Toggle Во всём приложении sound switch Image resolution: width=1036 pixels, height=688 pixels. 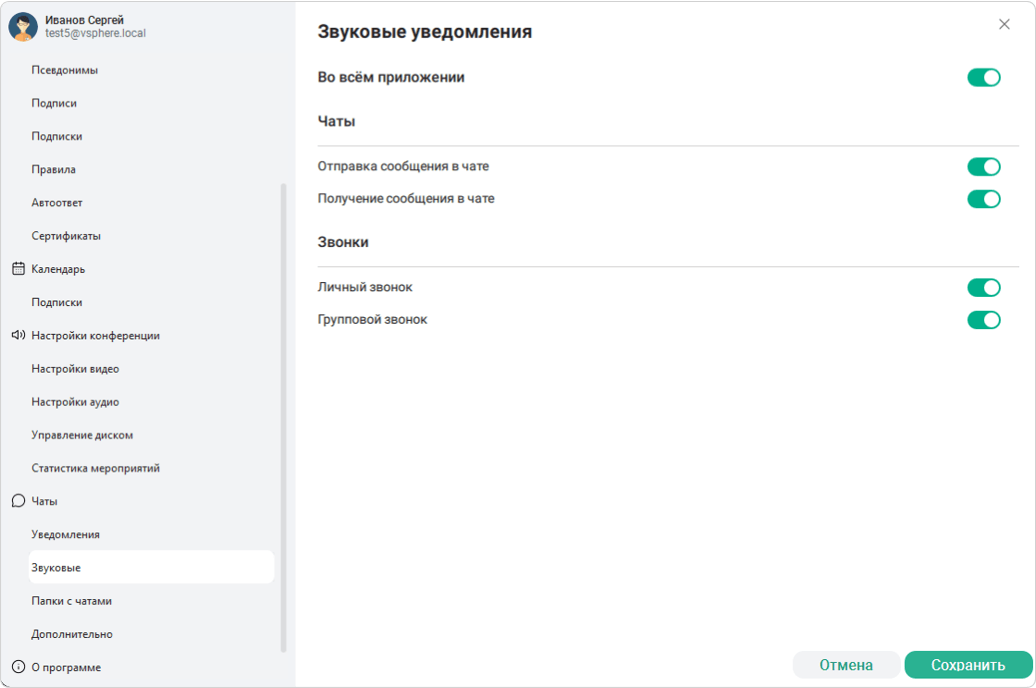pos(984,77)
